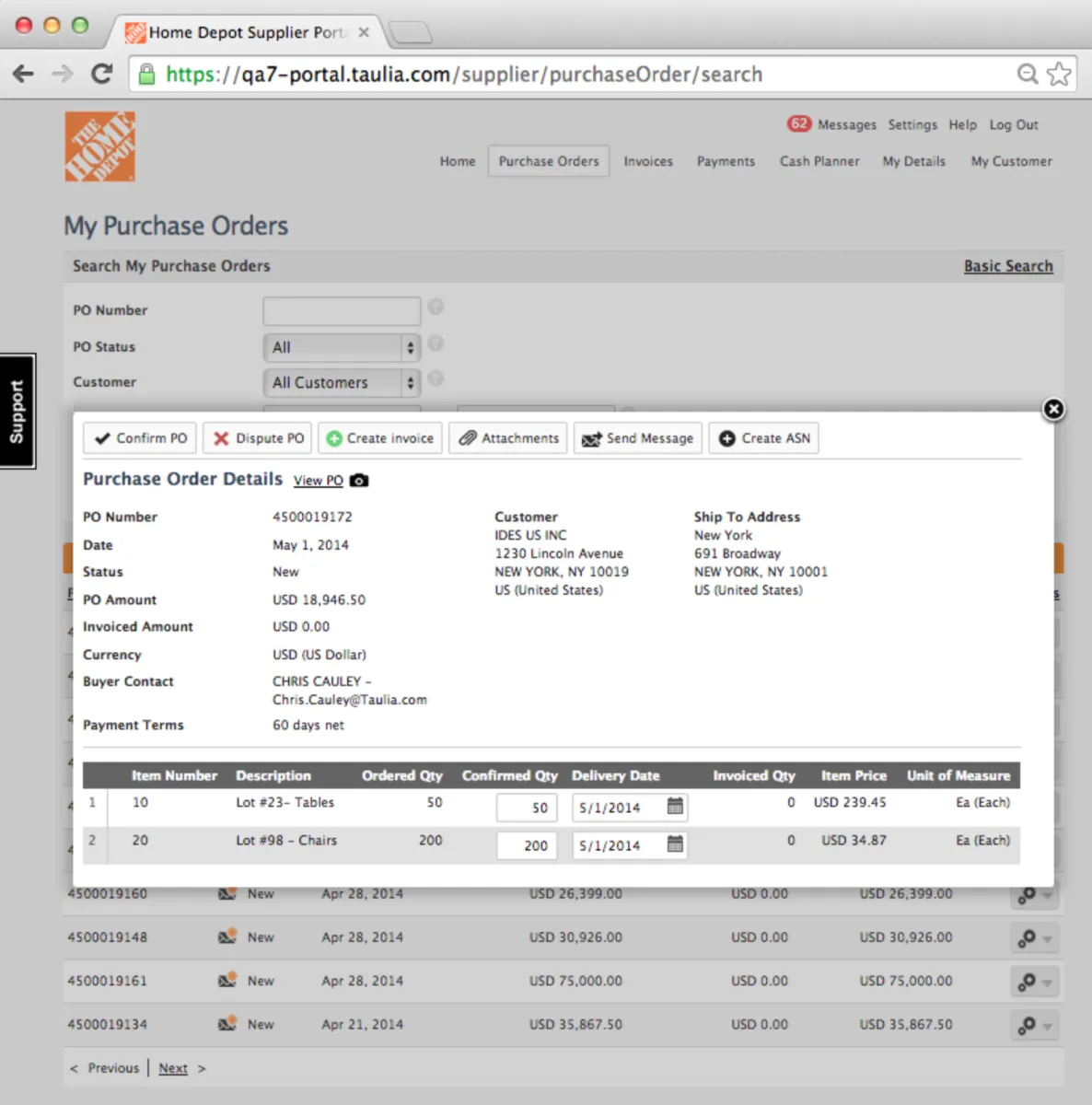Image resolution: width=1092 pixels, height=1105 pixels.
Task: Click the Dispute PO button
Action: (258, 438)
